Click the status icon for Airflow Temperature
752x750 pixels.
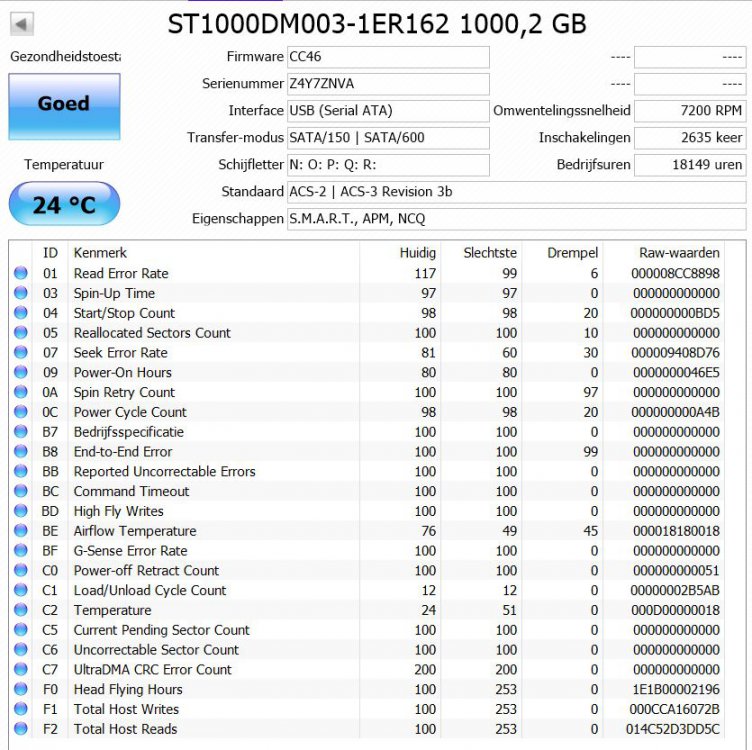pos(21,530)
